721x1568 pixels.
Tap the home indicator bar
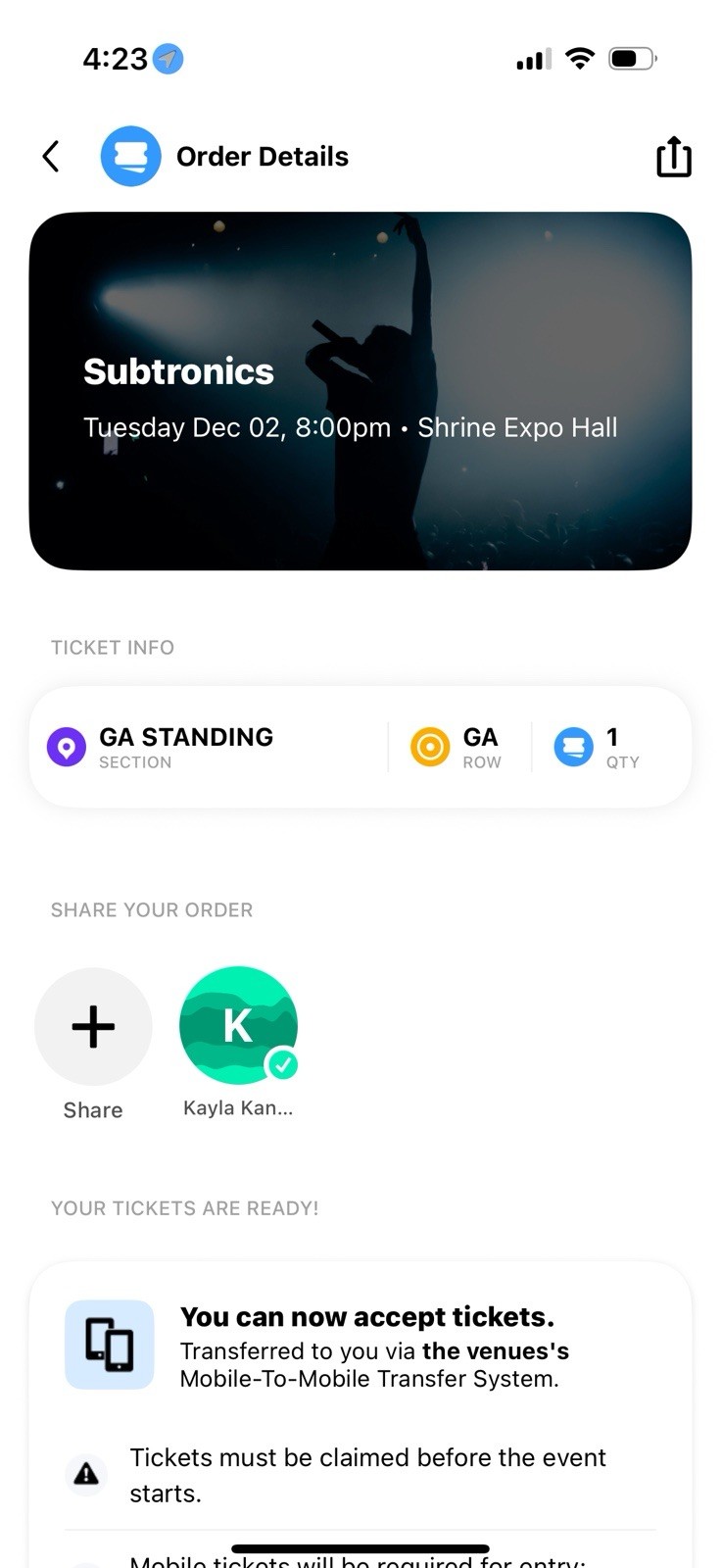(360, 1549)
